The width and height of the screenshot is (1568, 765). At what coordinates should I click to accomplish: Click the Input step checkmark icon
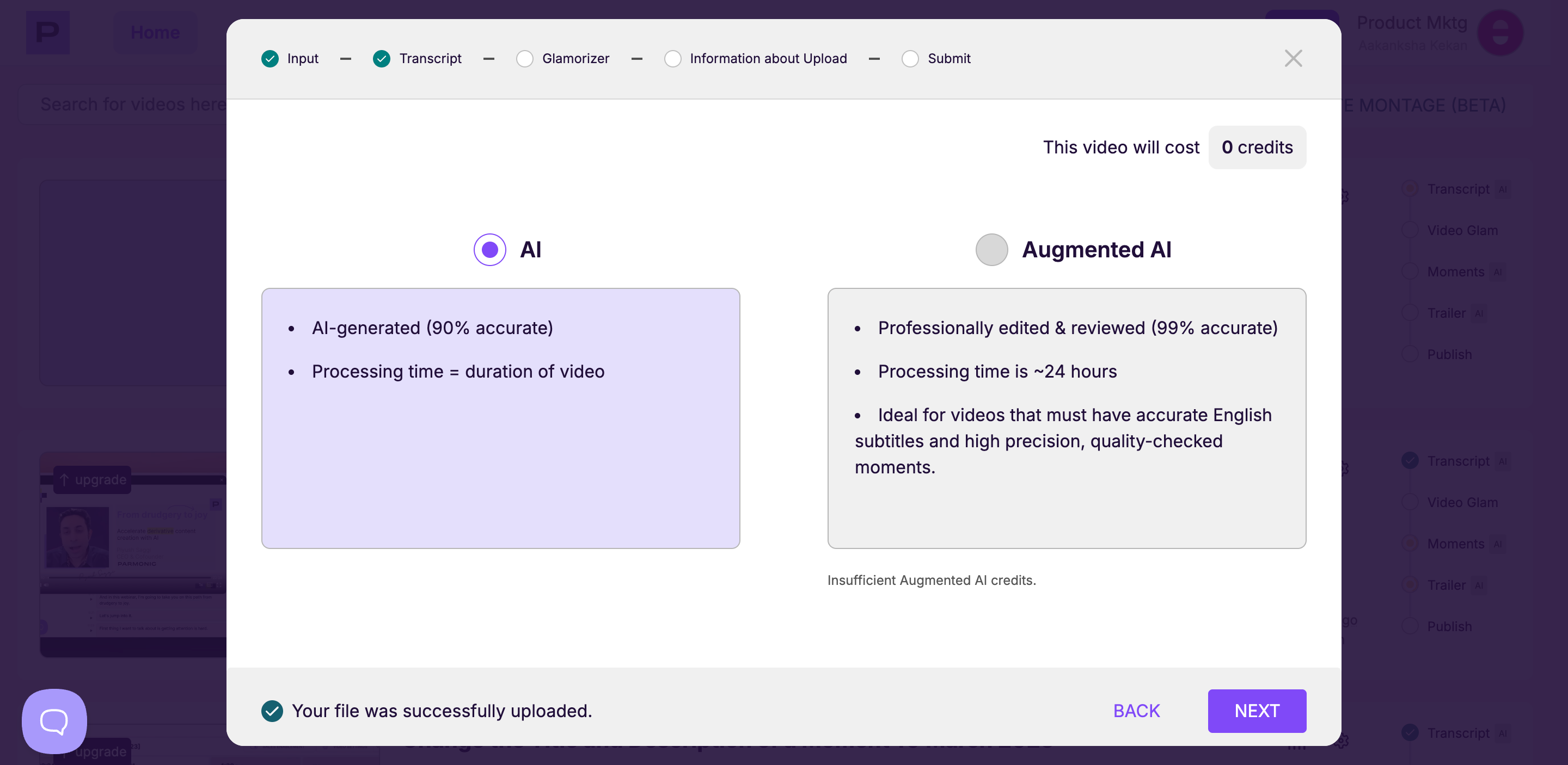coord(269,58)
